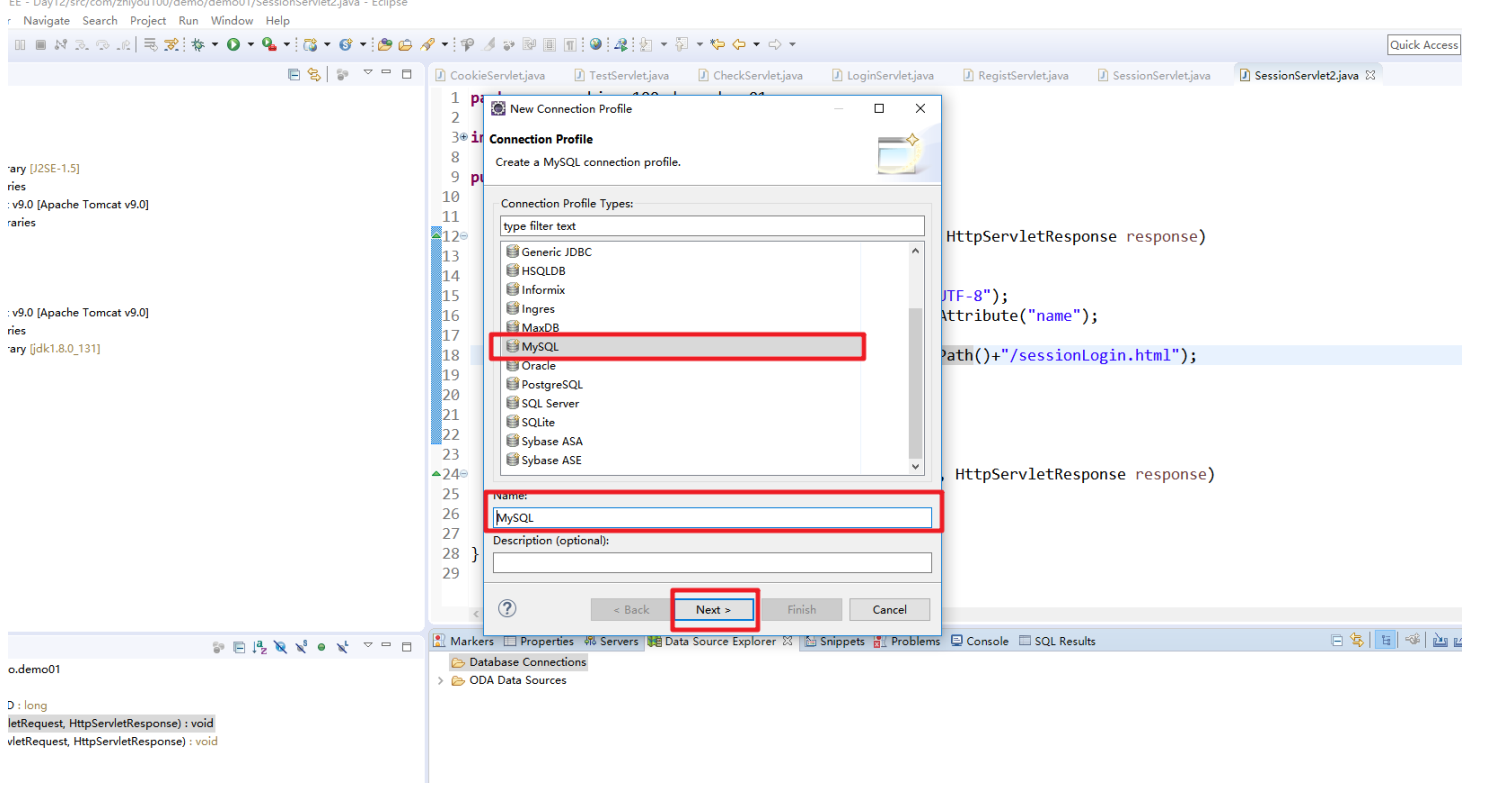Screen dimensions: 1494x794
Task: Open Project menu
Action: coord(148,20)
